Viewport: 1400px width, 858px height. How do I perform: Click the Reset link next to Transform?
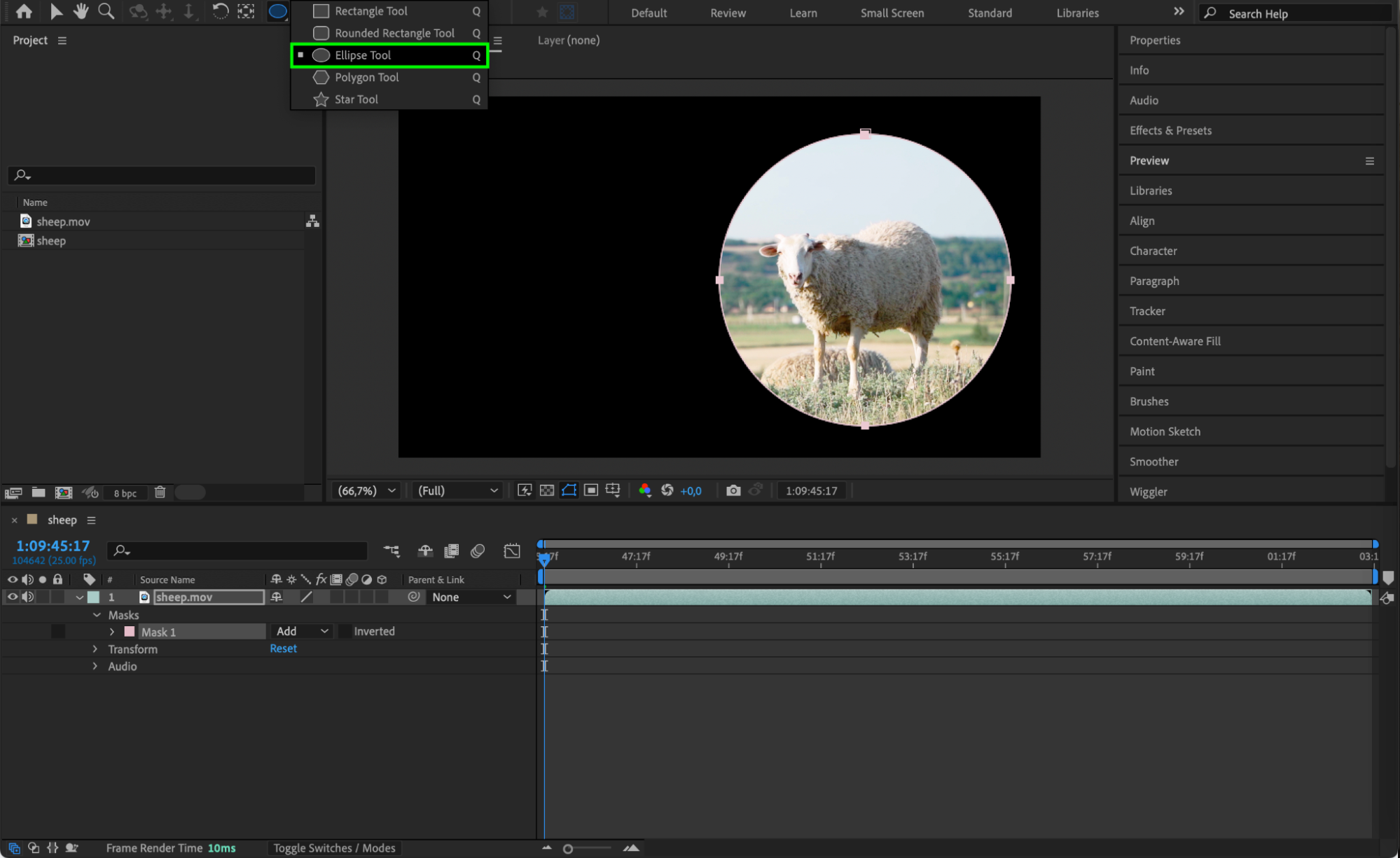click(283, 649)
